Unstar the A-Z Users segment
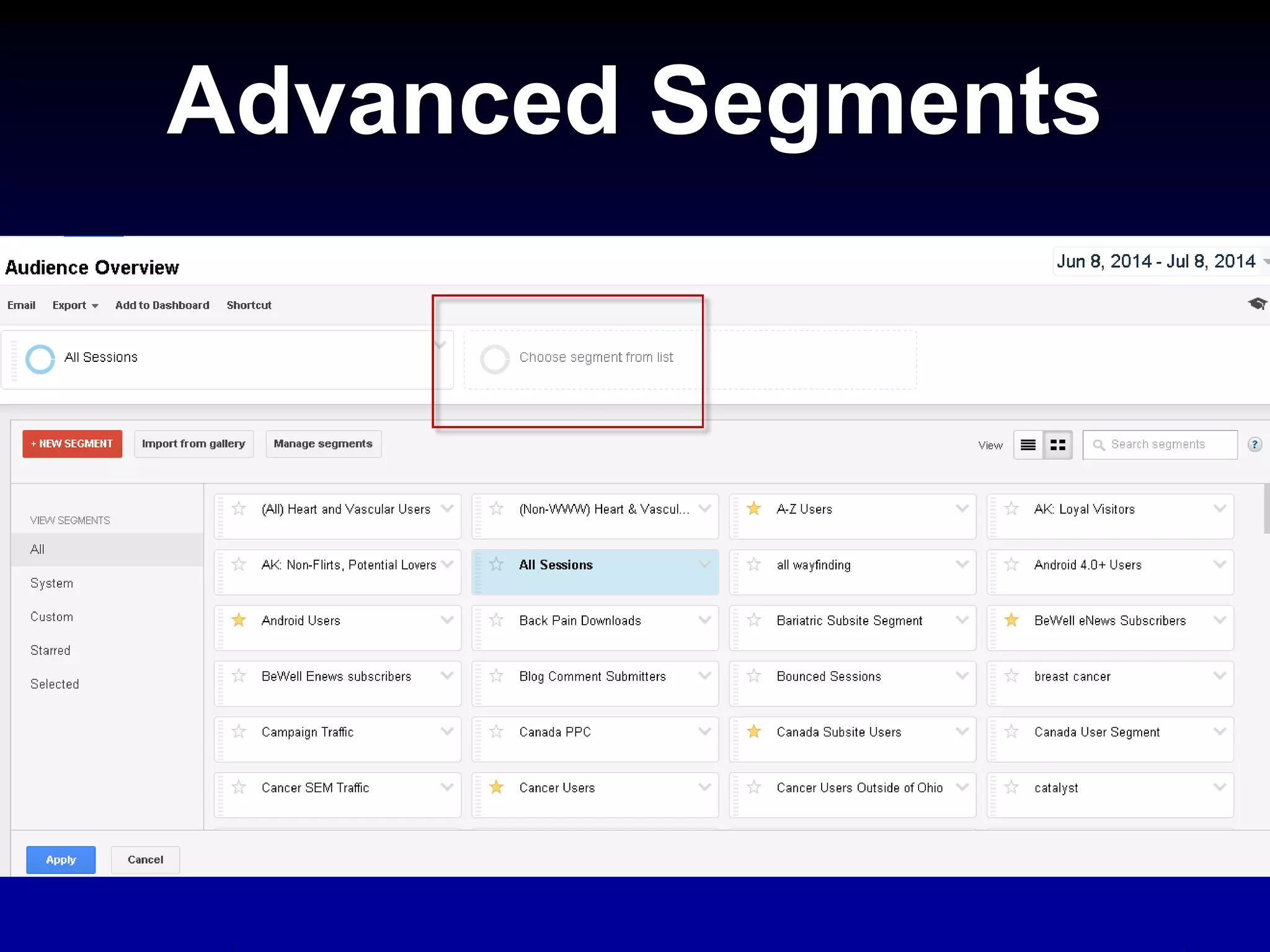1270x952 pixels. pos(754,509)
